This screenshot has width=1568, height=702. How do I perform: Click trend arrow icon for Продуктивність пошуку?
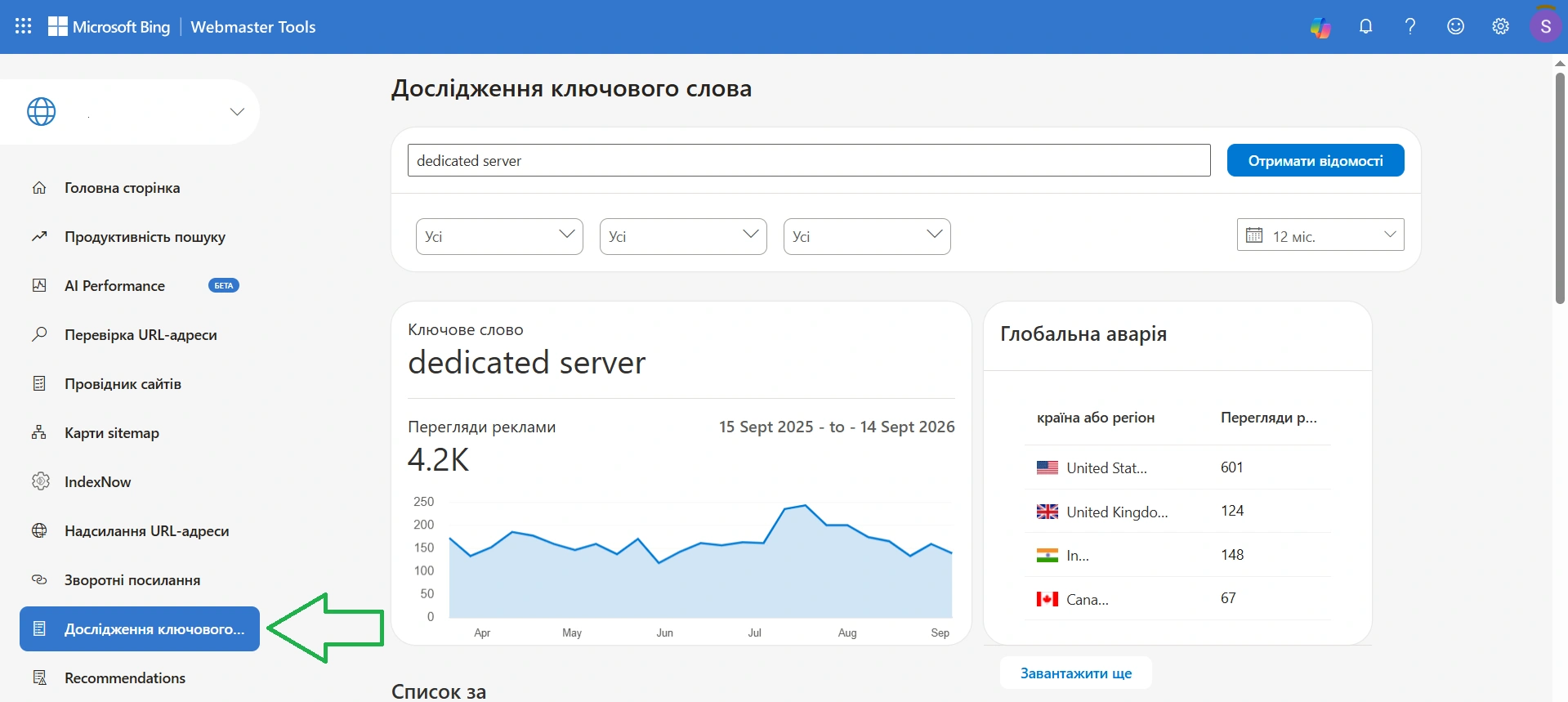39,237
